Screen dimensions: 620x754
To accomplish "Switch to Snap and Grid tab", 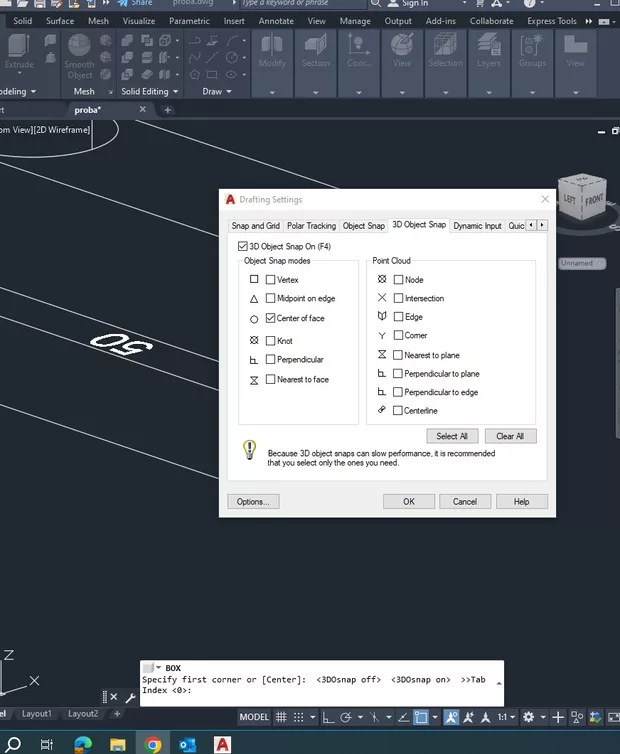I will (x=255, y=226).
